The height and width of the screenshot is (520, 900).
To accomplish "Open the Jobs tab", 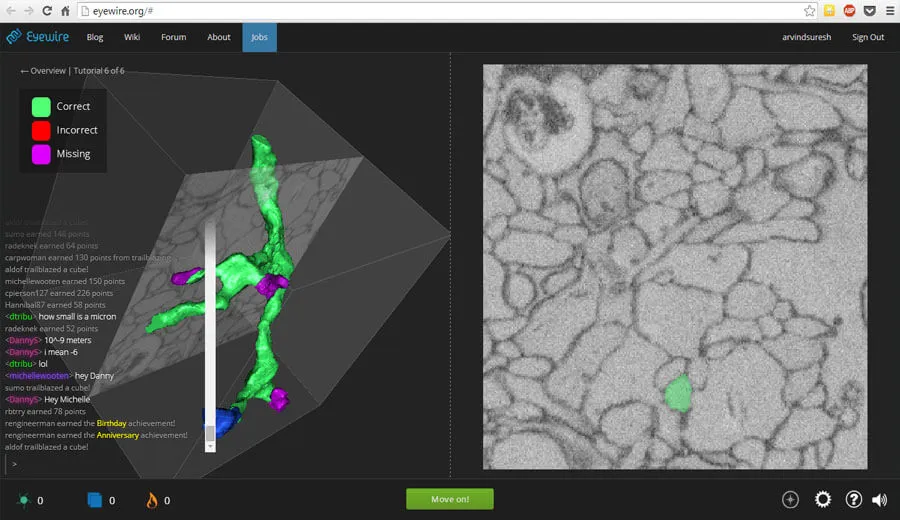I will [259, 37].
